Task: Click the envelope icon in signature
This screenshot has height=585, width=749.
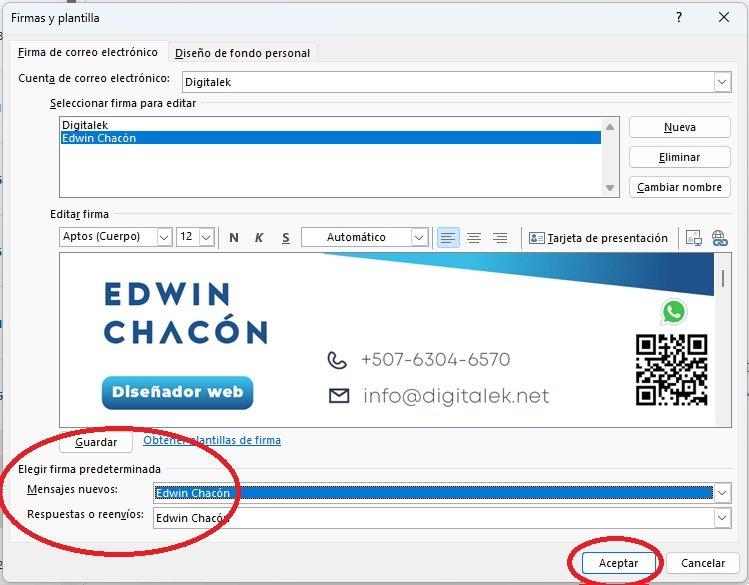Action: coord(339,395)
